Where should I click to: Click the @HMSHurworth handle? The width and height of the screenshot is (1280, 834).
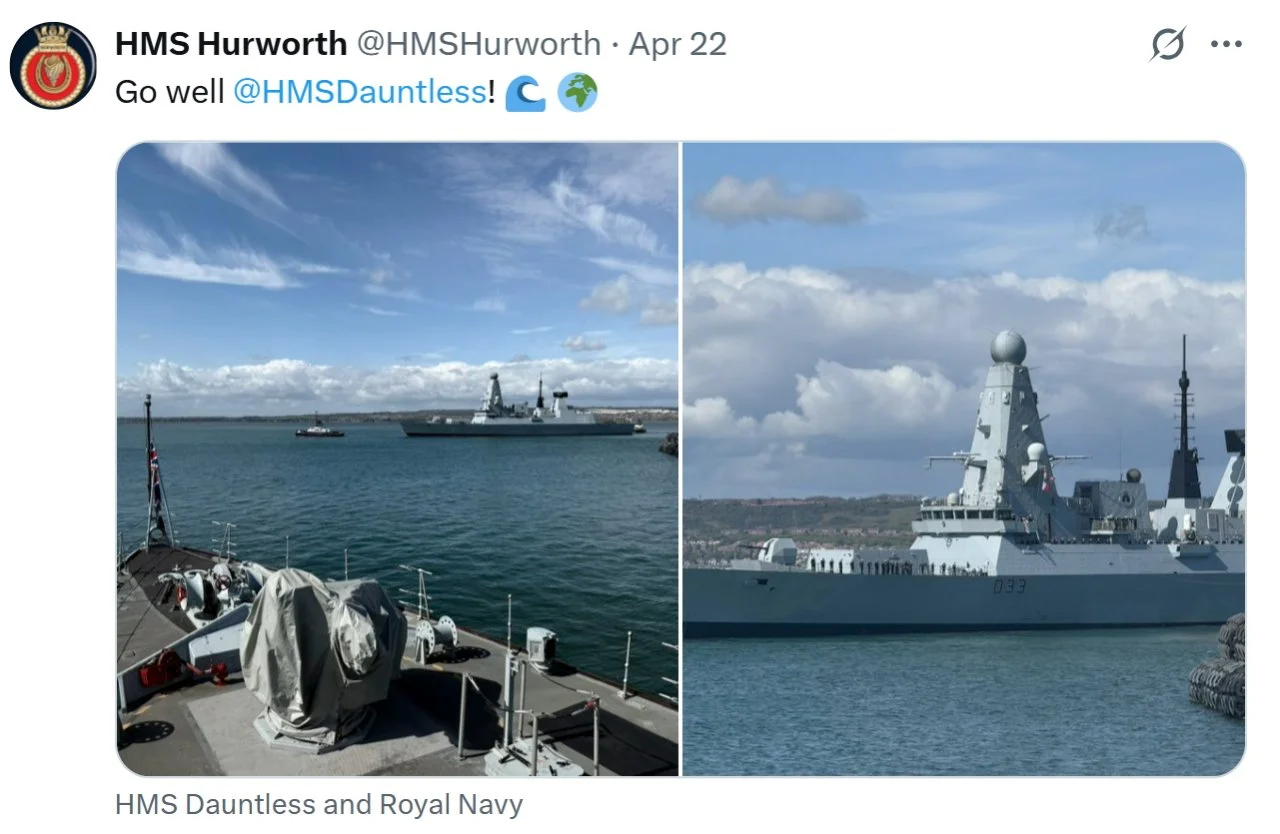(479, 44)
